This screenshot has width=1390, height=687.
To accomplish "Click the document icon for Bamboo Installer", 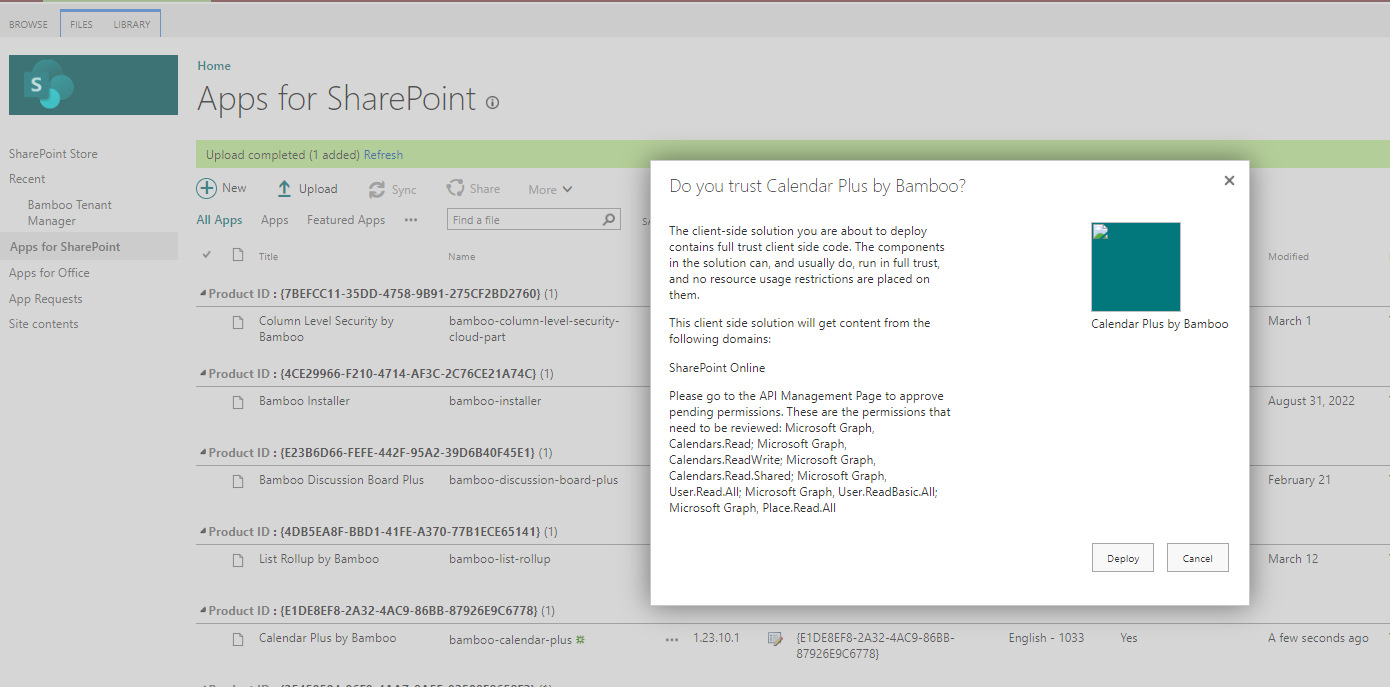I will [x=238, y=402].
